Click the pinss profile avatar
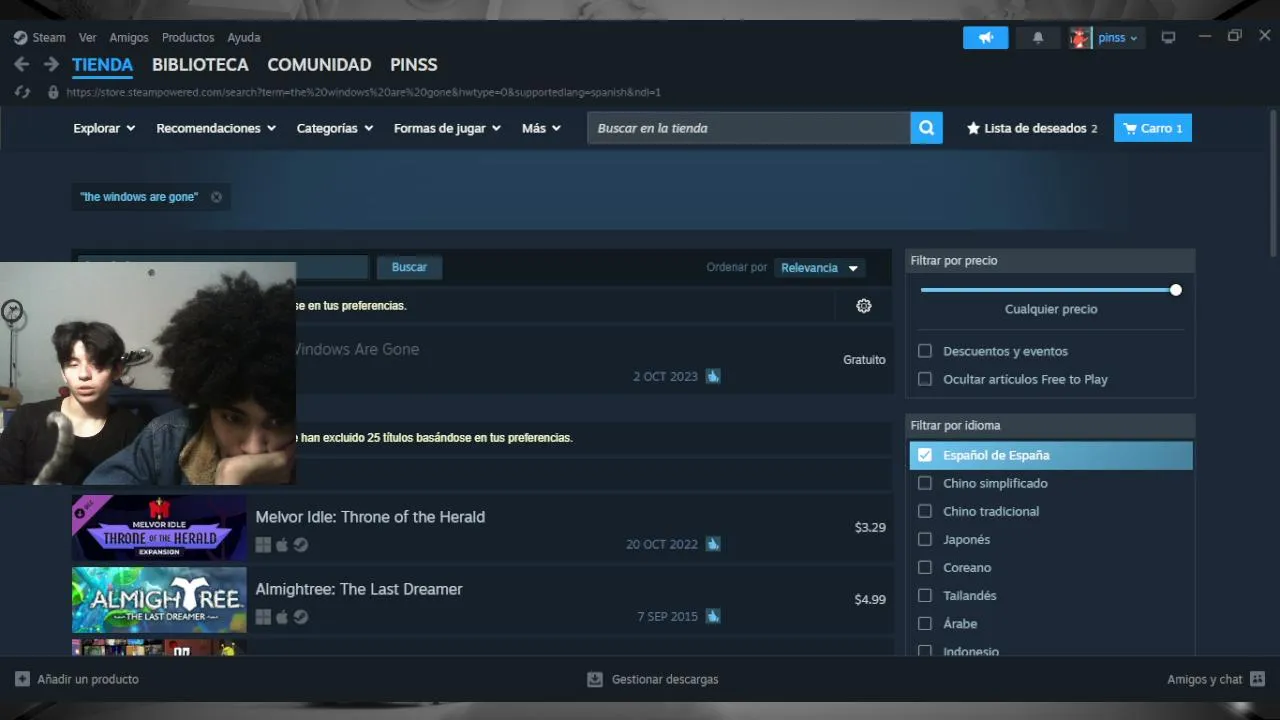Image resolution: width=1280 pixels, height=720 pixels. pyautogui.click(x=1080, y=38)
